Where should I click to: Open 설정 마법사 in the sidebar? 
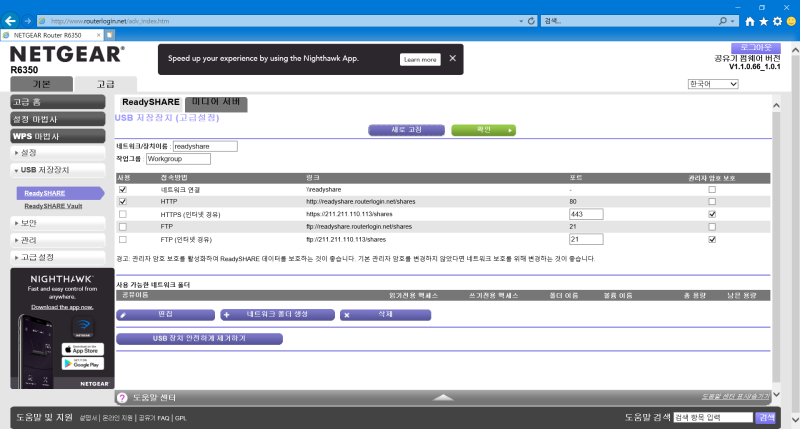[x=58, y=119]
